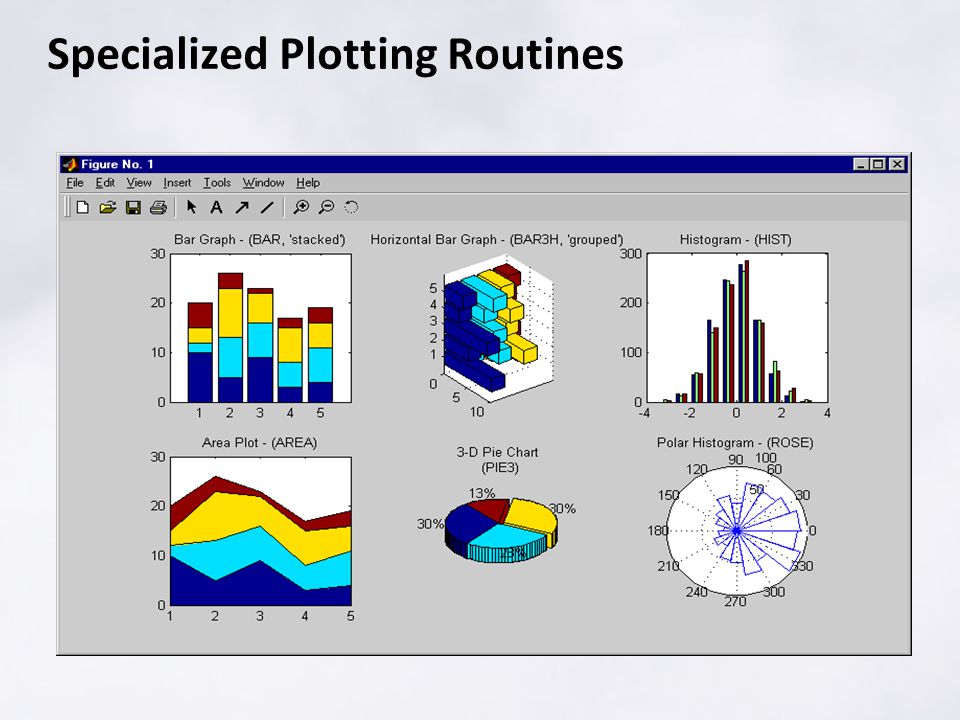The width and height of the screenshot is (960, 720).
Task: Click the 'Polar Histogram - (ROSE)' title
Action: 735,443
